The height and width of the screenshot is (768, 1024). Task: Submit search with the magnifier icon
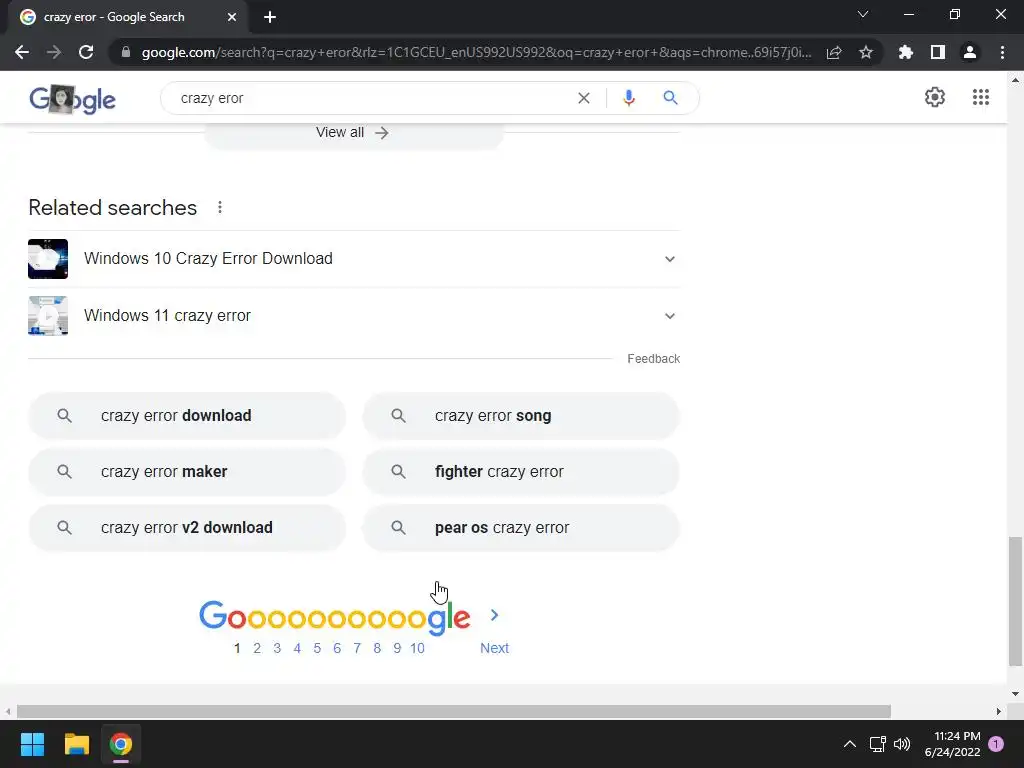point(670,98)
